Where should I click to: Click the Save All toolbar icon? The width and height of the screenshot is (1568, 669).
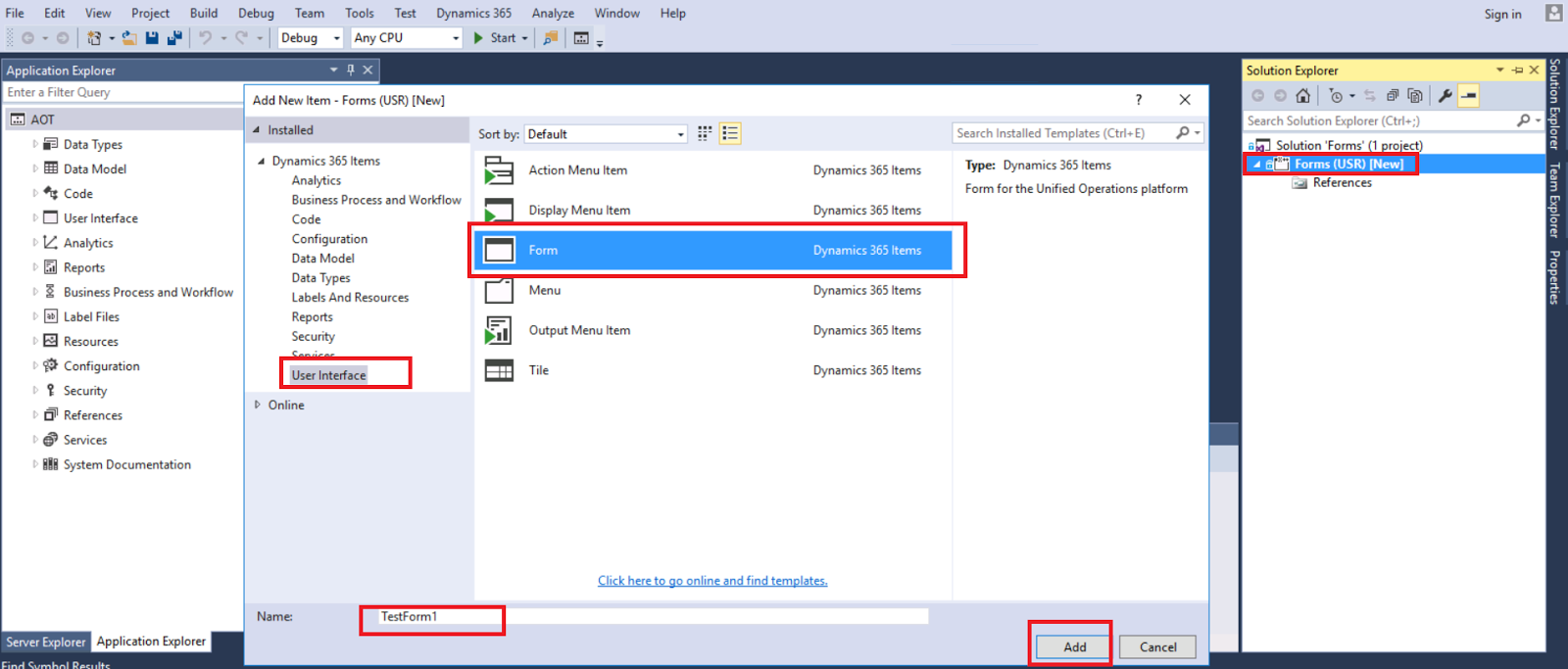point(174,38)
